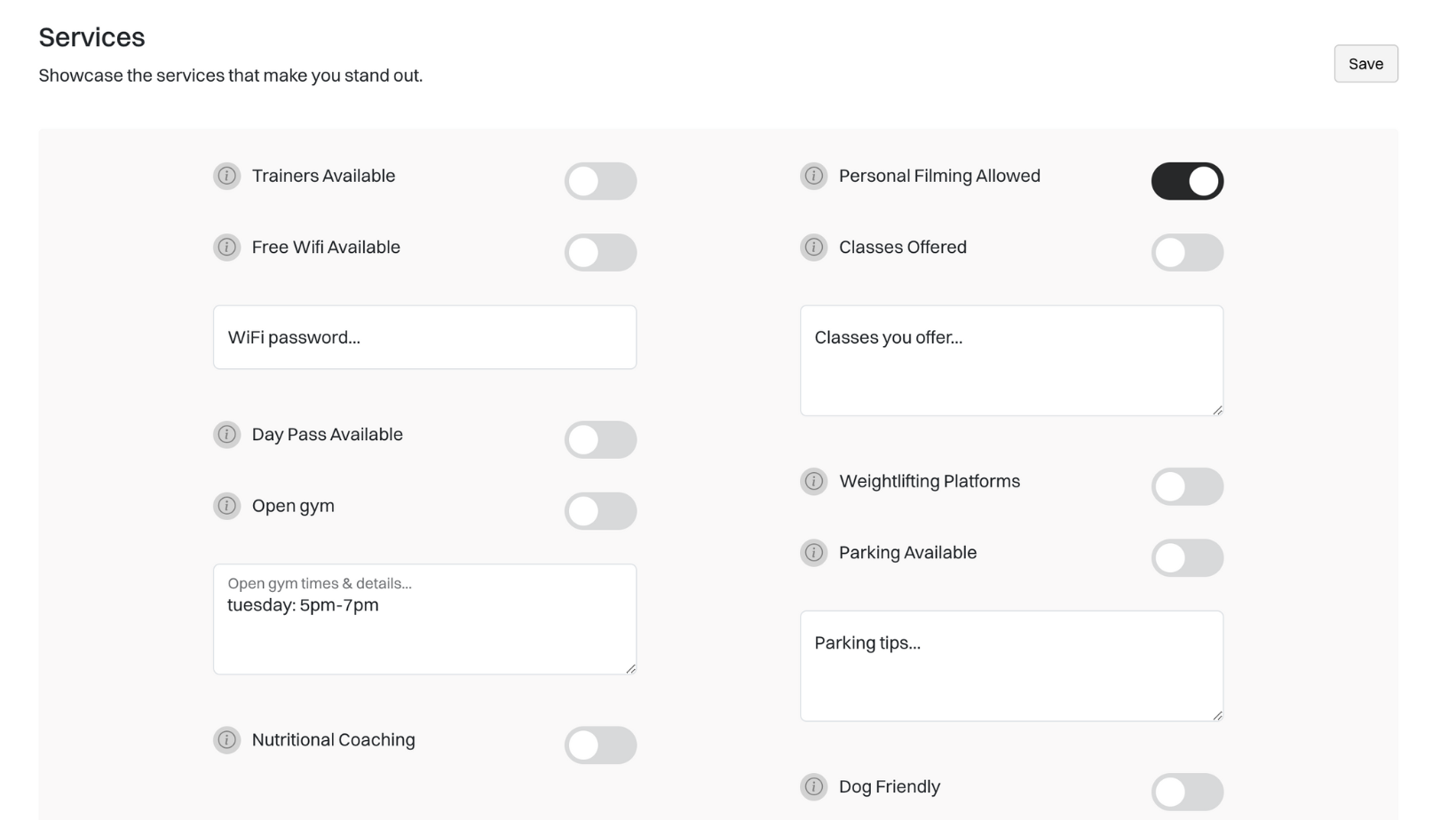The image size is (1456, 820).
Task: Focus the WiFi password field
Action: click(425, 337)
